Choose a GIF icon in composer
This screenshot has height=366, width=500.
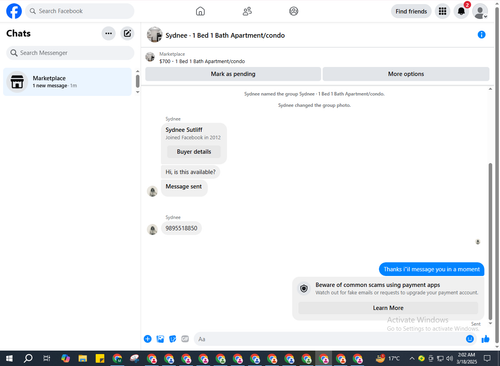coord(185,339)
